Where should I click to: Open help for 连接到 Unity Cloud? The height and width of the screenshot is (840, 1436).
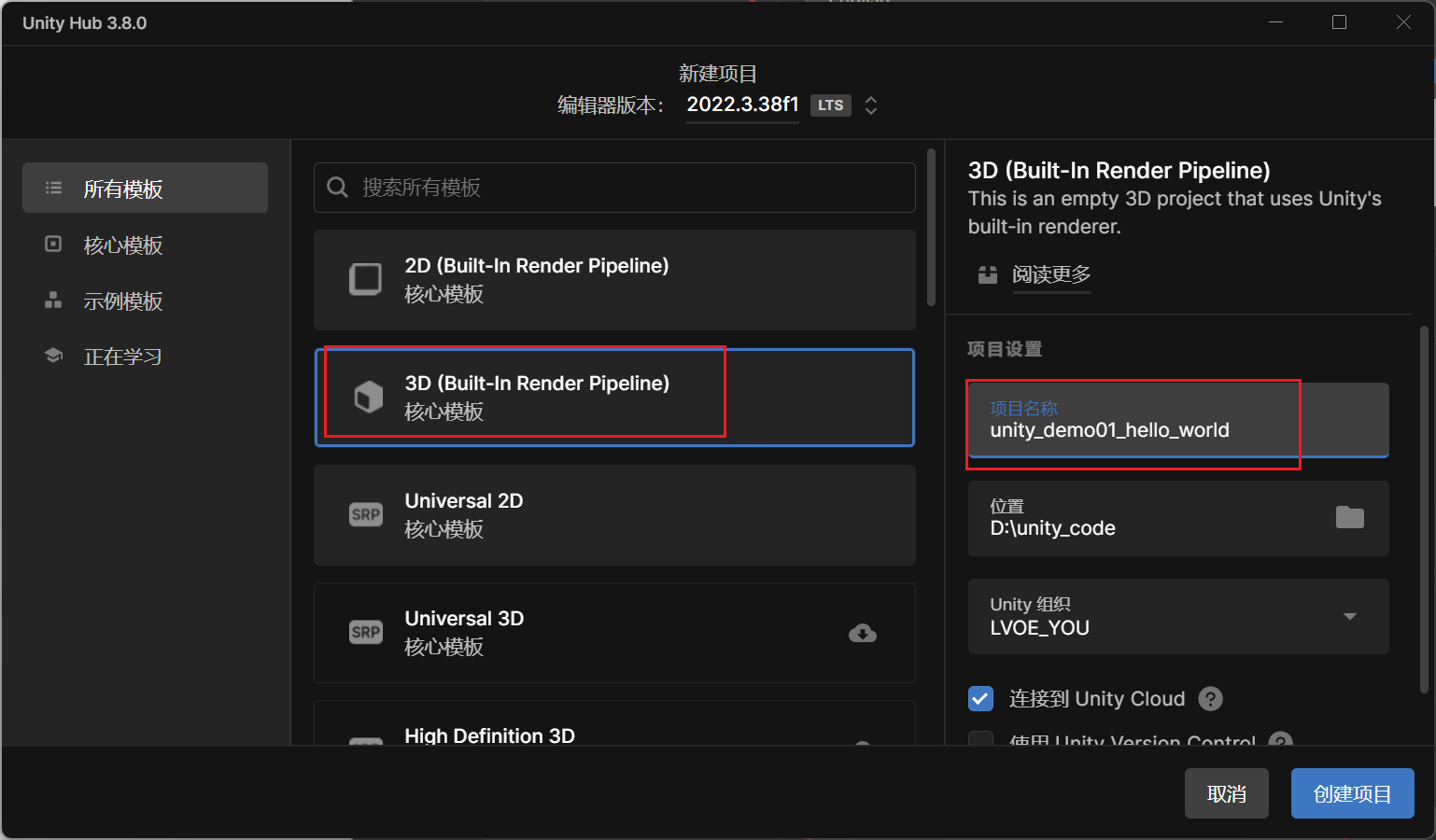click(x=1211, y=698)
